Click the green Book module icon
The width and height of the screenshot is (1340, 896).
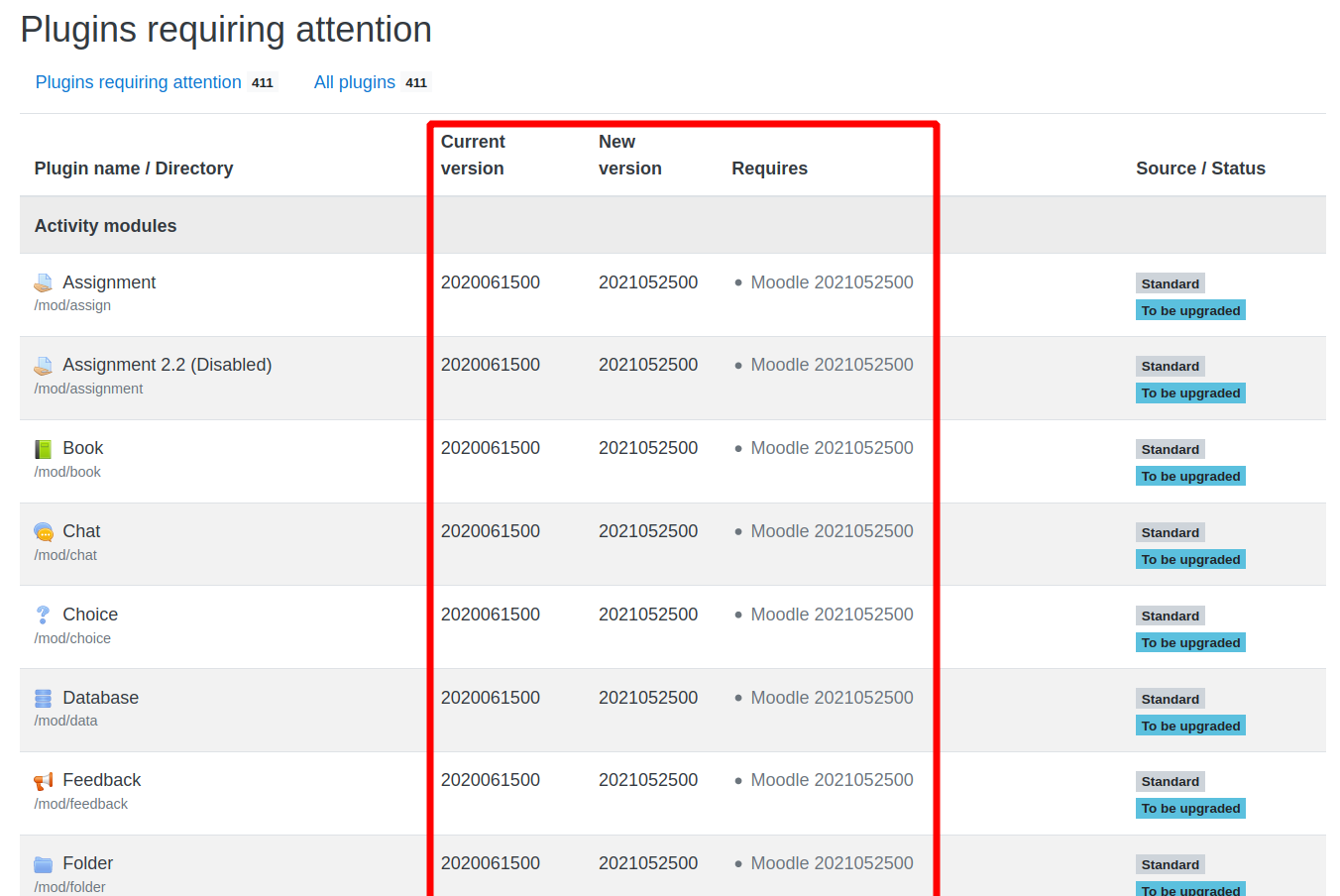(x=44, y=449)
